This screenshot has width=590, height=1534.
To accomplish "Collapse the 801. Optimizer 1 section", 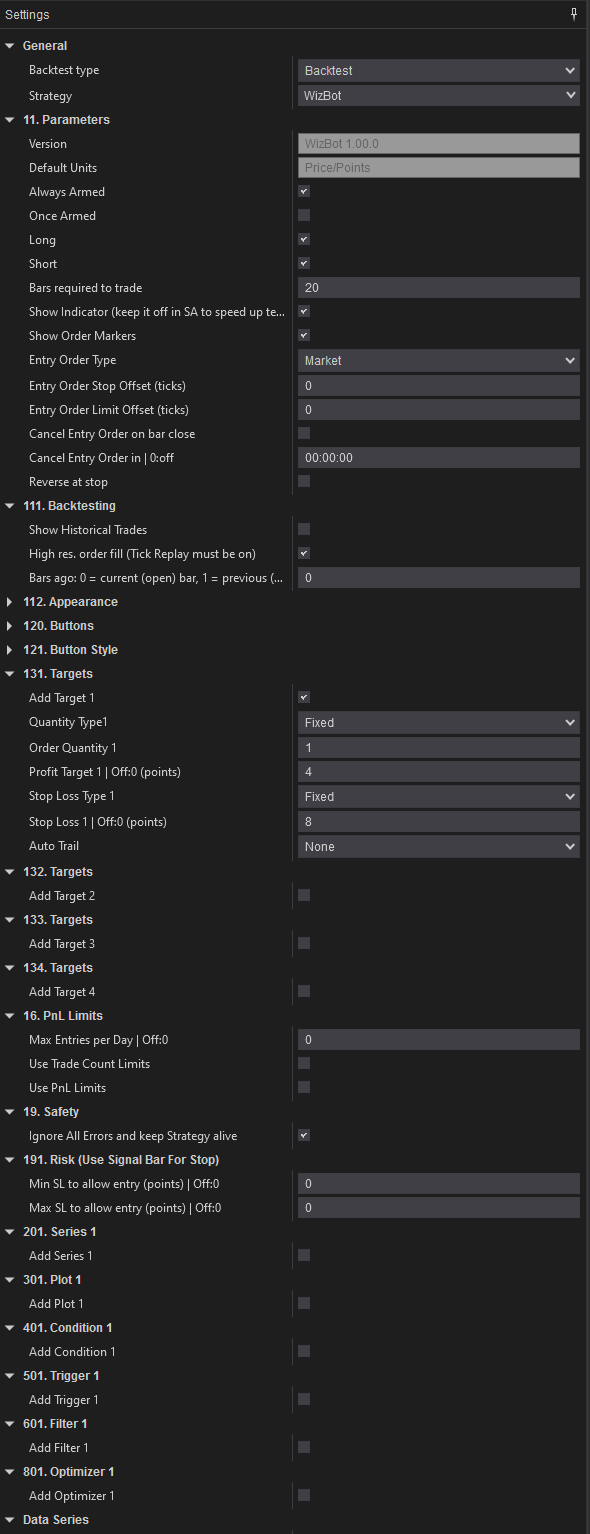I will (x=10, y=1472).
